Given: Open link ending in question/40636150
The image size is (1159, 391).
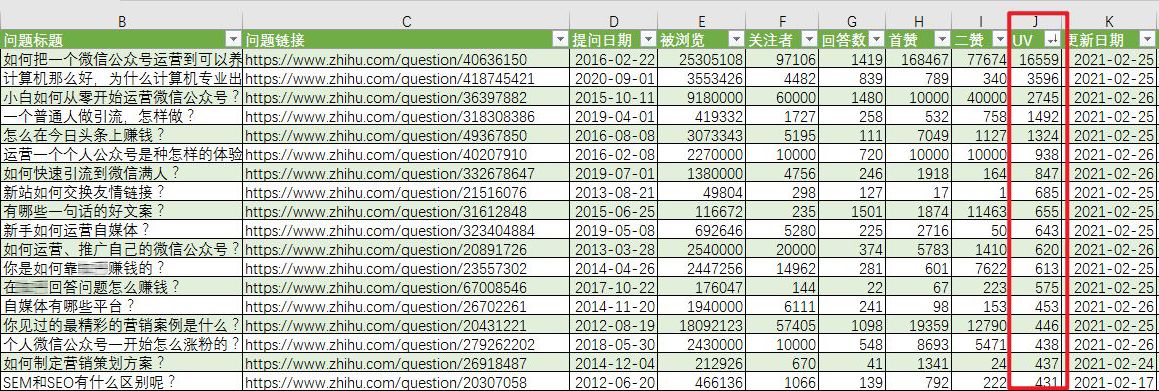Looking at the screenshot, I should coord(386,59).
